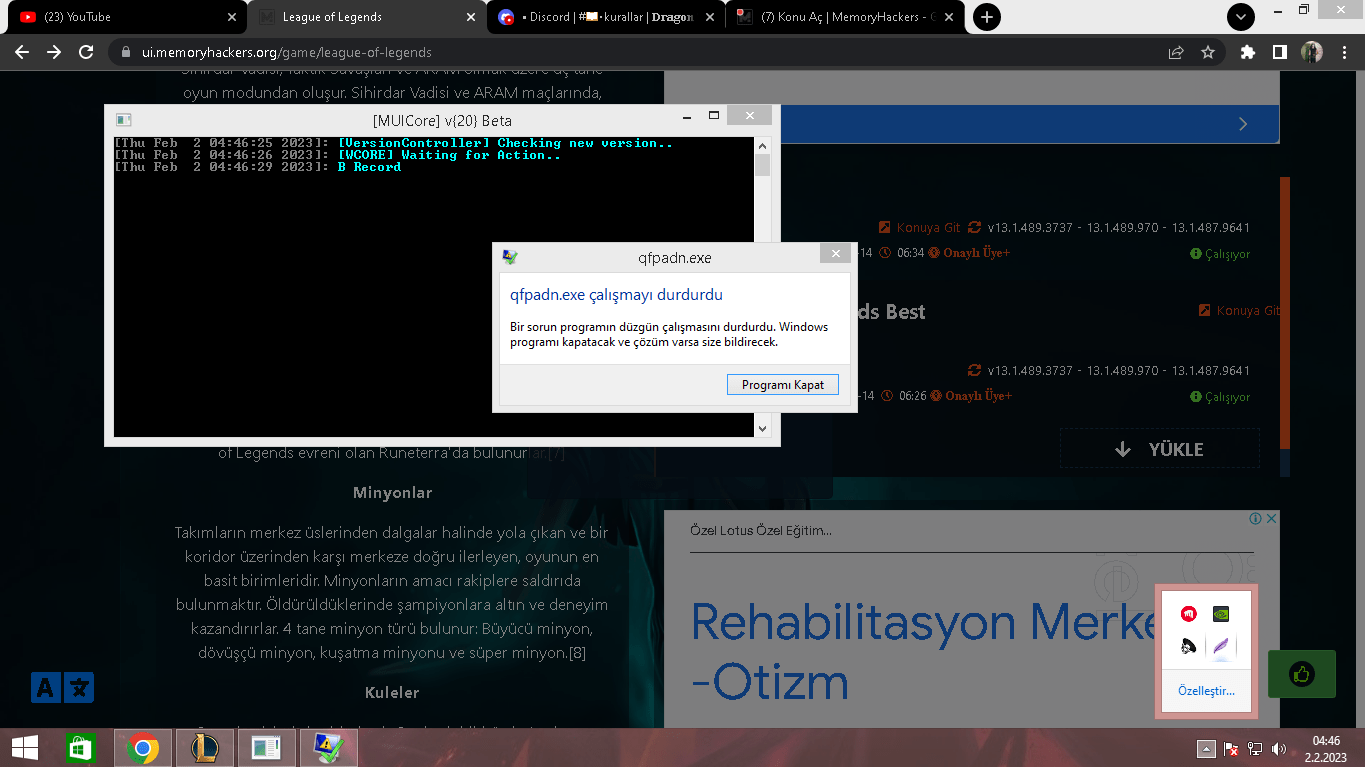The height and width of the screenshot is (767, 1365).
Task: Expand the blue banner chevron arrow
Action: click(1243, 124)
